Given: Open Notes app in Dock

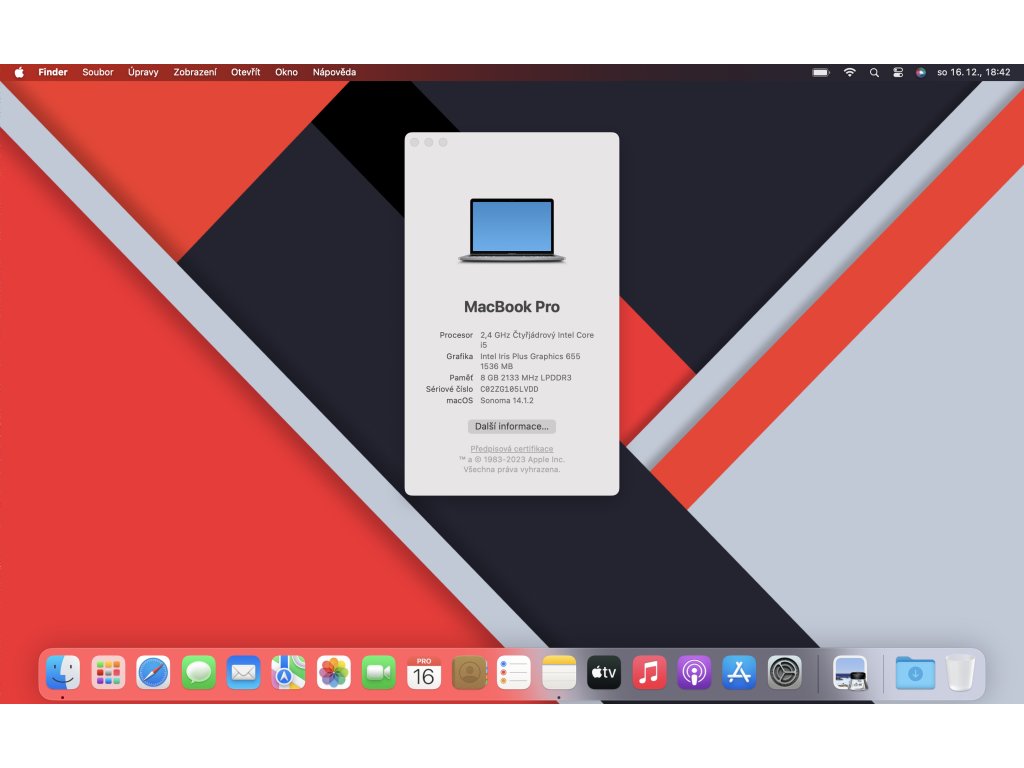Looking at the screenshot, I should point(559,672).
